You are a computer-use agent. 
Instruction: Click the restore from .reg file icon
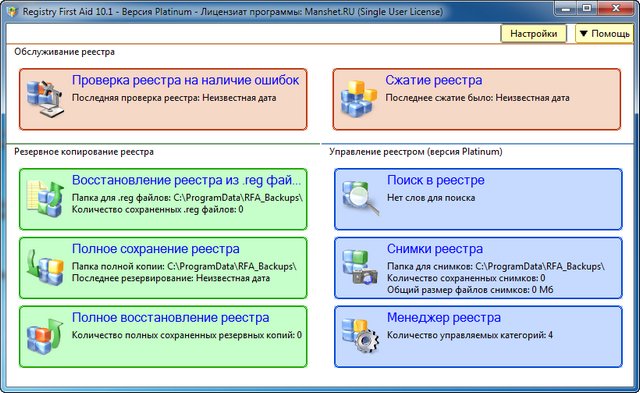[x=45, y=198]
